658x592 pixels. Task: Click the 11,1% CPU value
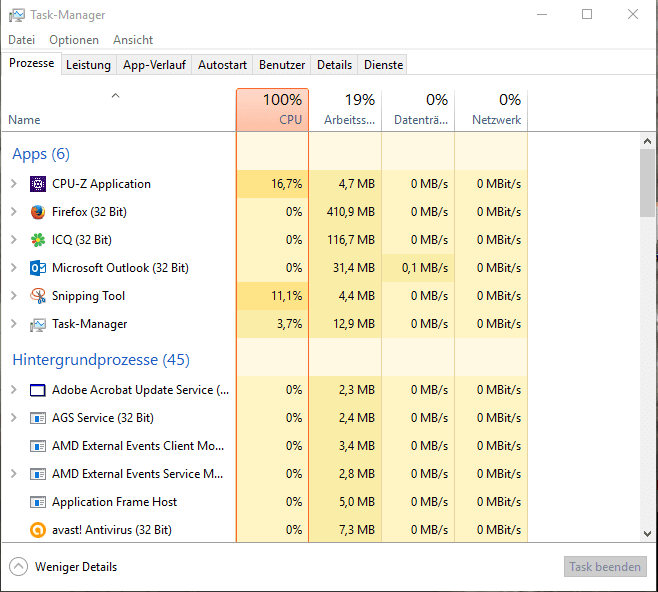tap(287, 296)
